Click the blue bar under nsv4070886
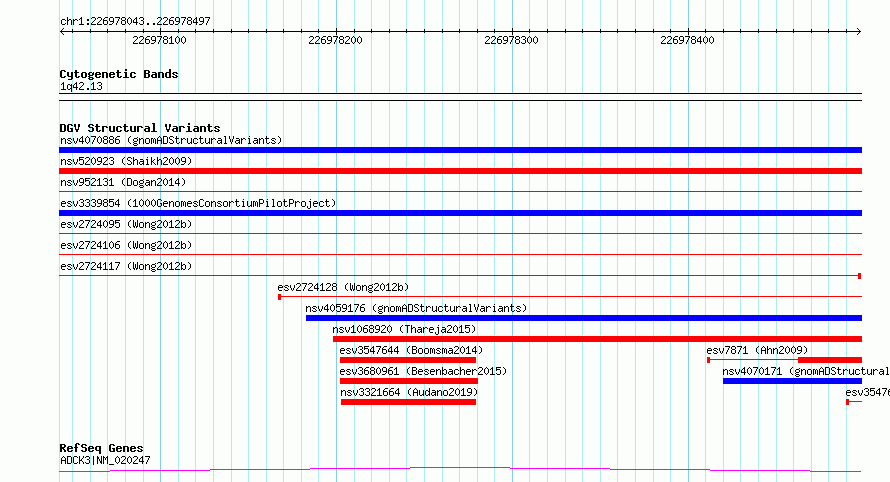Screen dimensions: 890x482 (460, 150)
